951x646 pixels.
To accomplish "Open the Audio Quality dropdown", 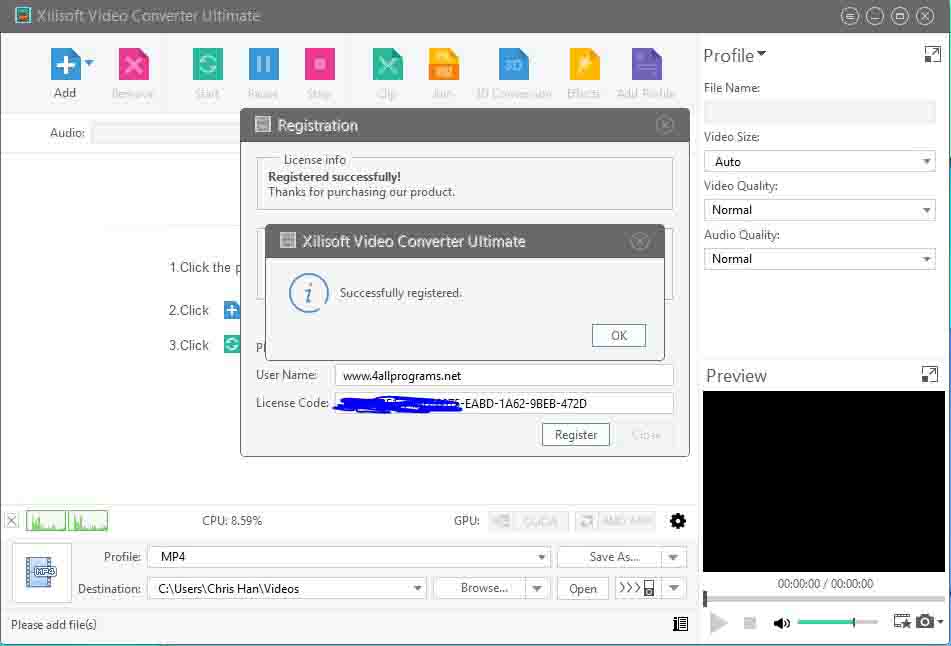I will [x=819, y=259].
